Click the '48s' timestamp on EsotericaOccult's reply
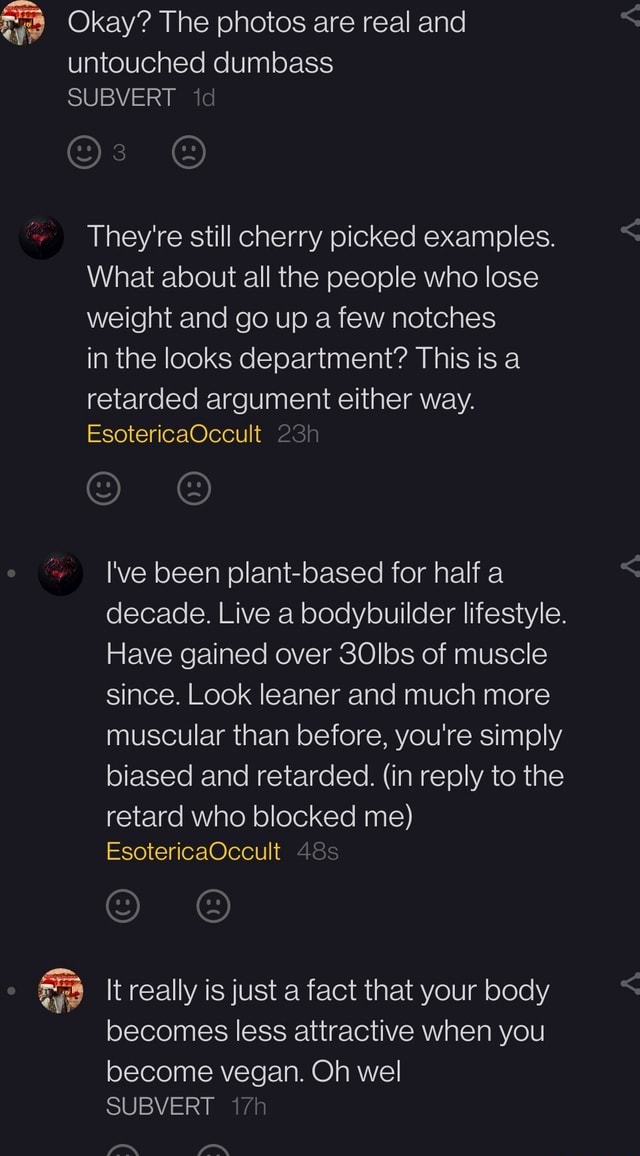The image size is (640, 1156). click(x=316, y=850)
